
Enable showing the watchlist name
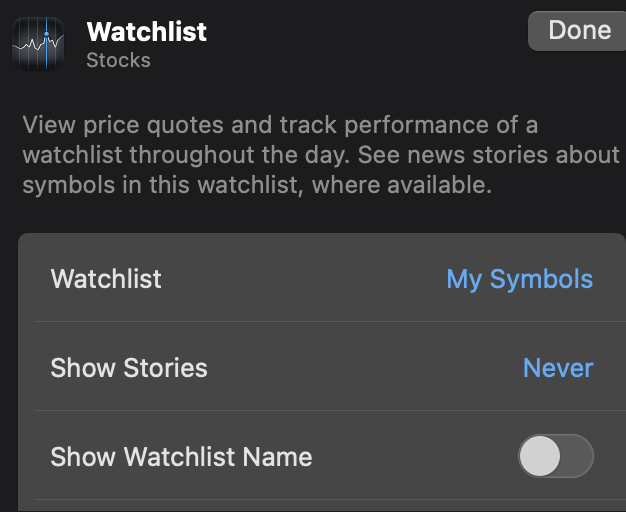pos(556,456)
